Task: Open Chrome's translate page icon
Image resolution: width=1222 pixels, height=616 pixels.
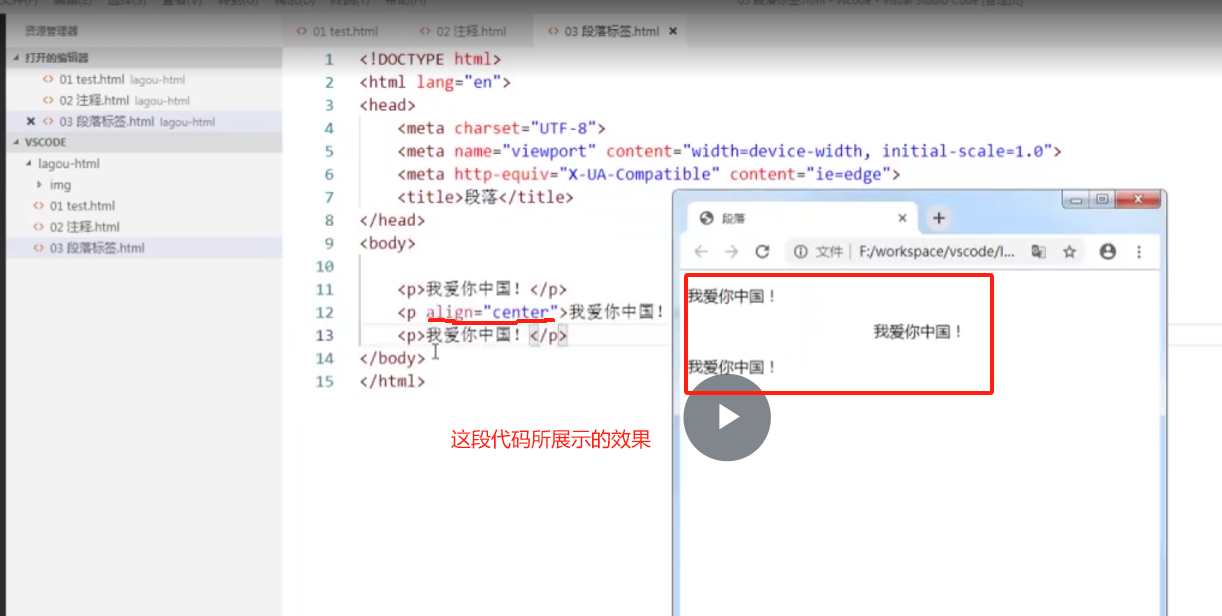Action: tap(1040, 251)
